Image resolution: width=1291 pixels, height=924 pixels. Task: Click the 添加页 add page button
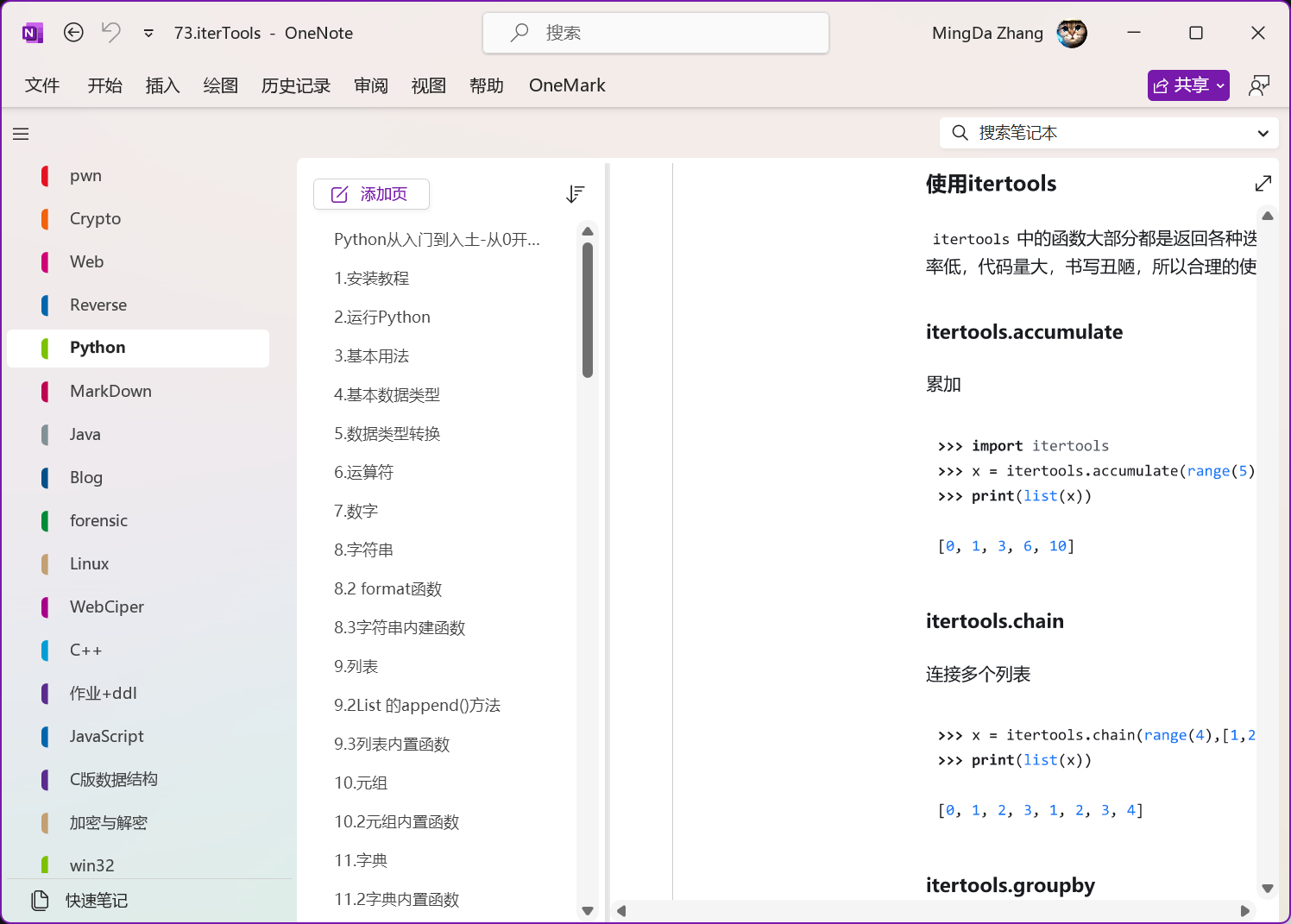[371, 194]
